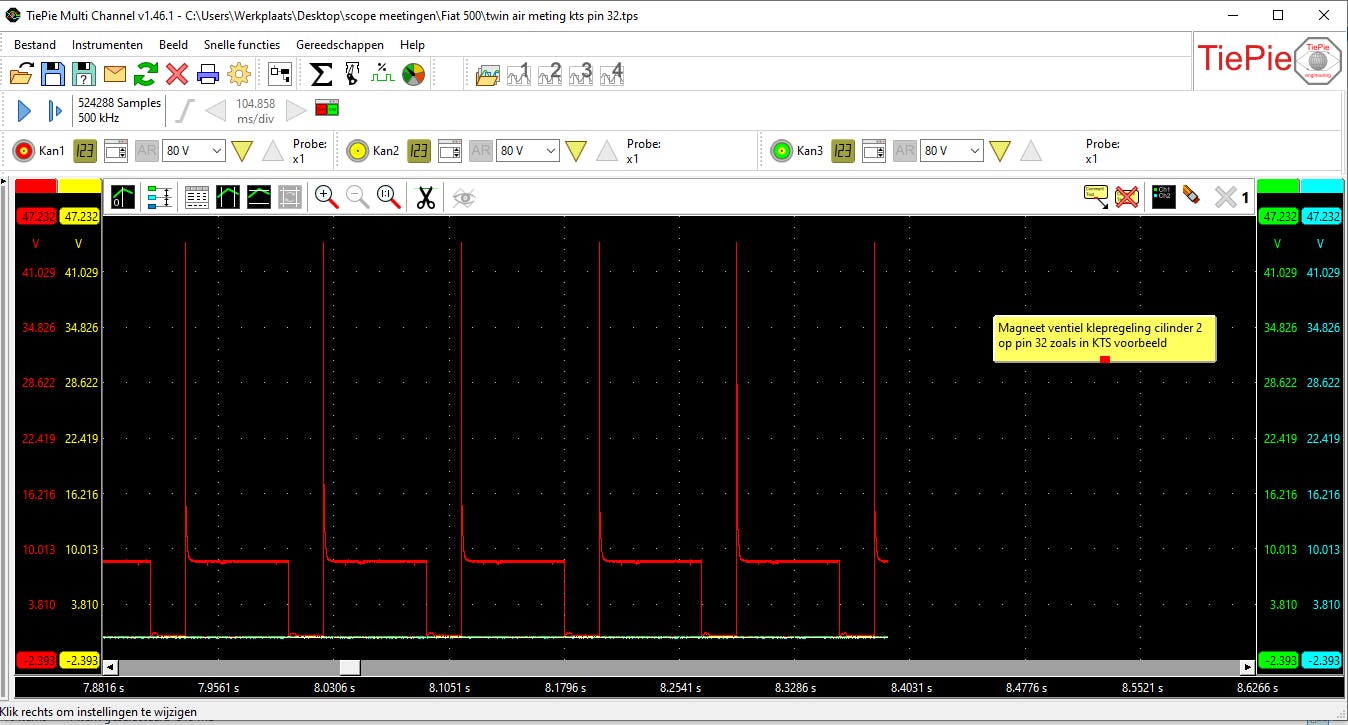This screenshot has height=725, width=1348.
Task: Click the envelope email icon
Action: [115, 74]
